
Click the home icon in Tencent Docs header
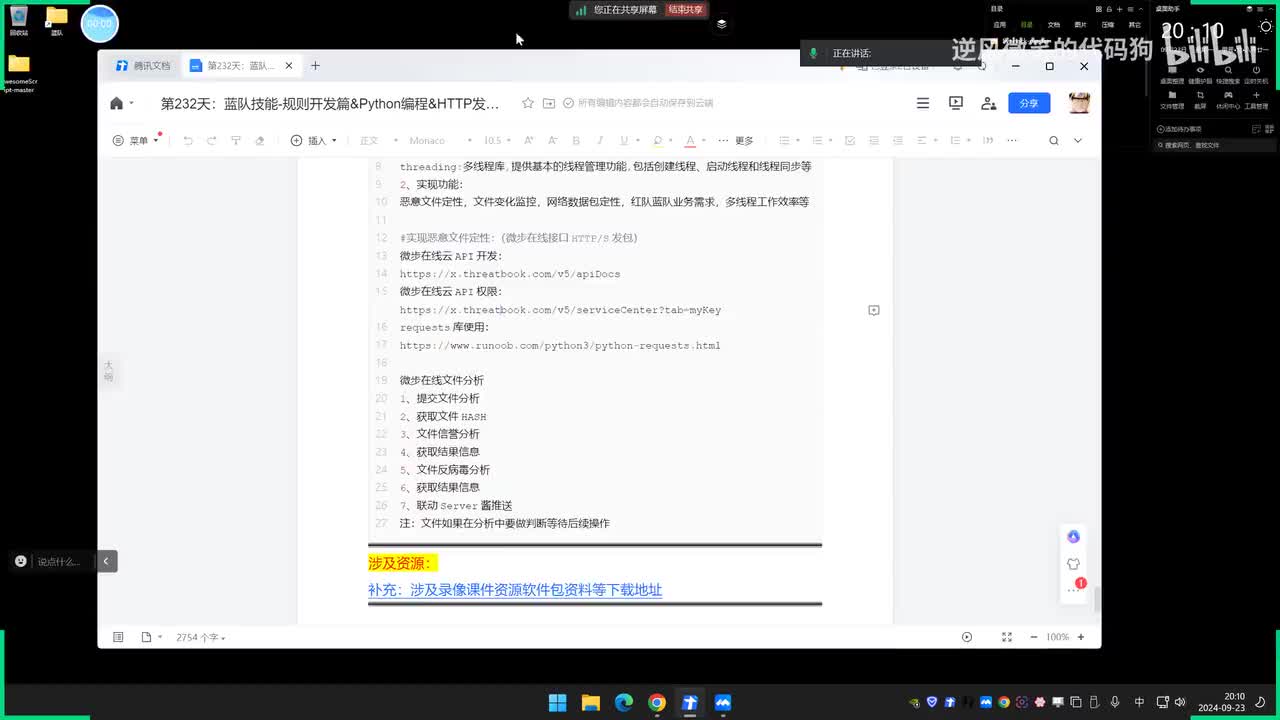pos(117,103)
